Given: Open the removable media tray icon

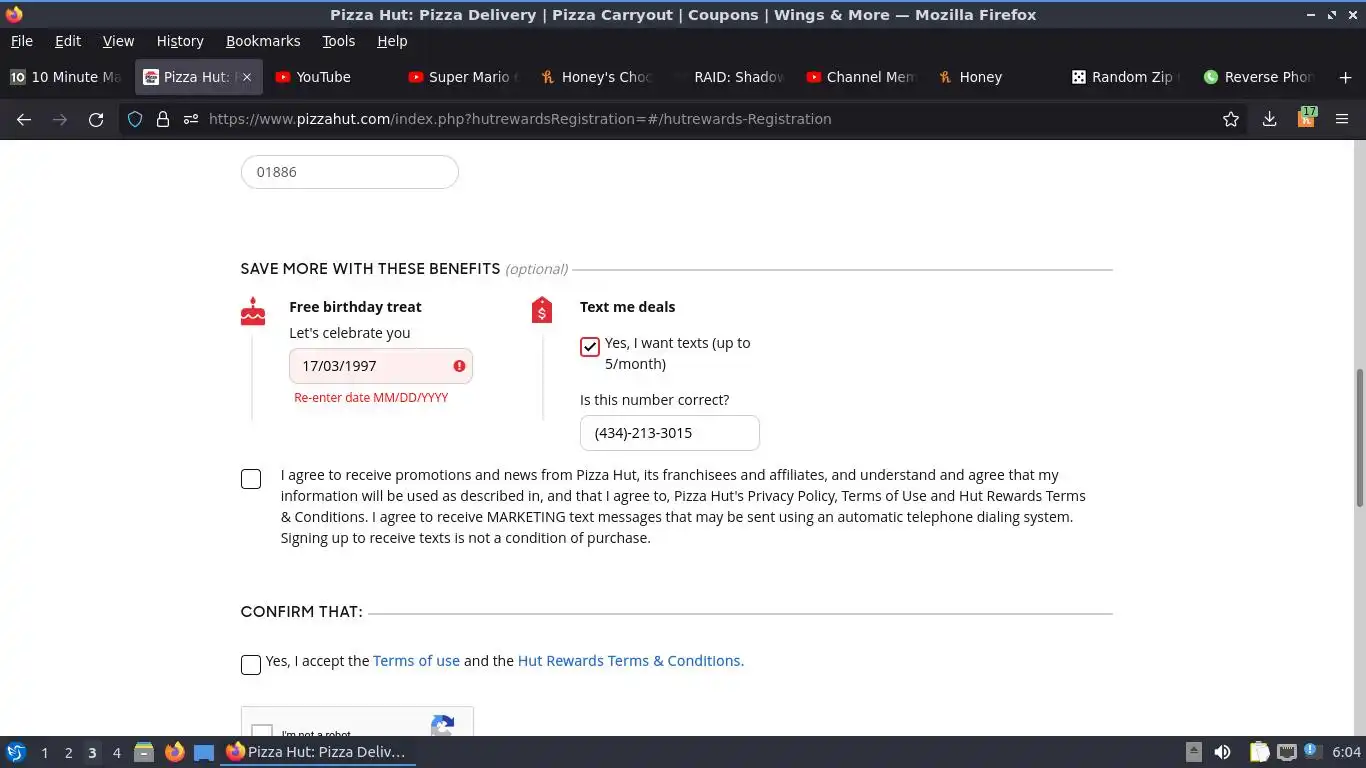Looking at the screenshot, I should click(1194, 752).
